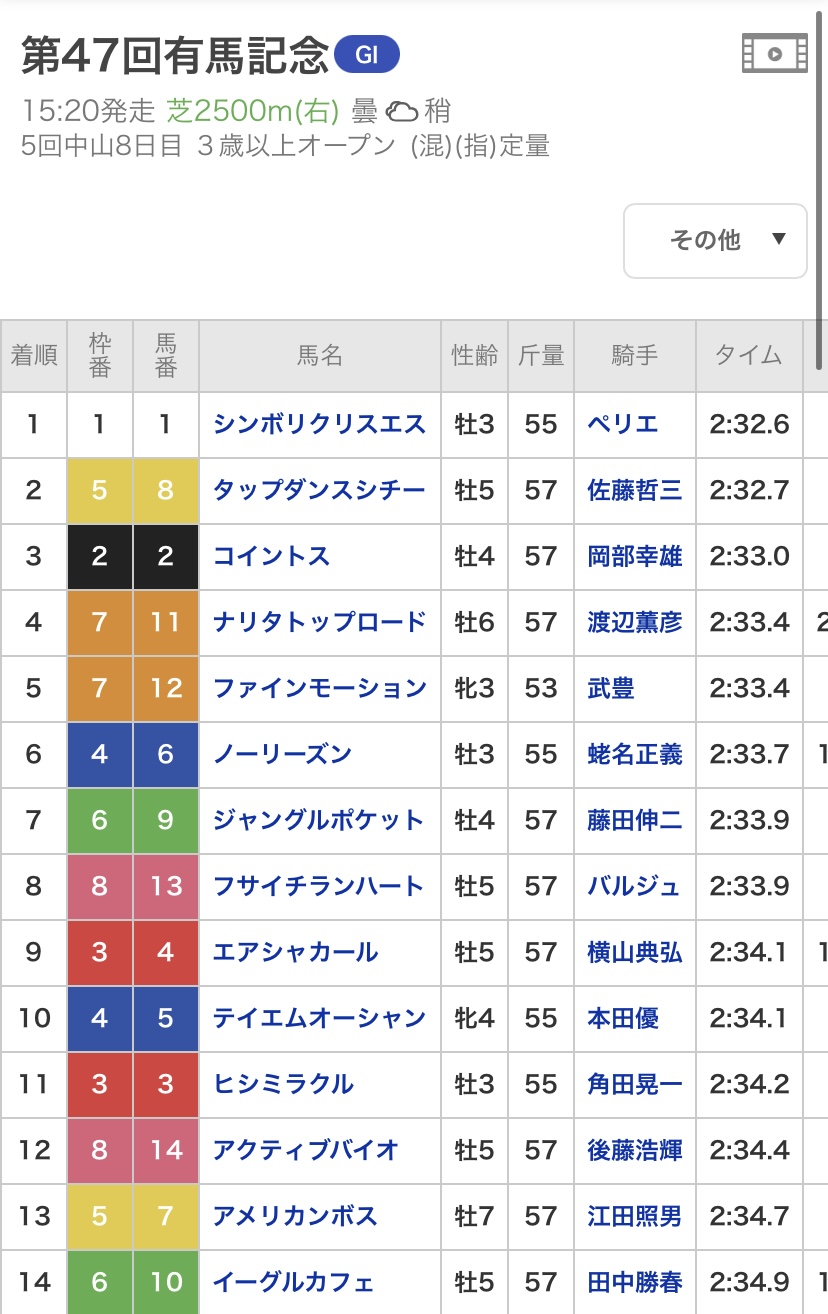Click the タイム column header
Screen dimensions: 828x1314
(748, 356)
